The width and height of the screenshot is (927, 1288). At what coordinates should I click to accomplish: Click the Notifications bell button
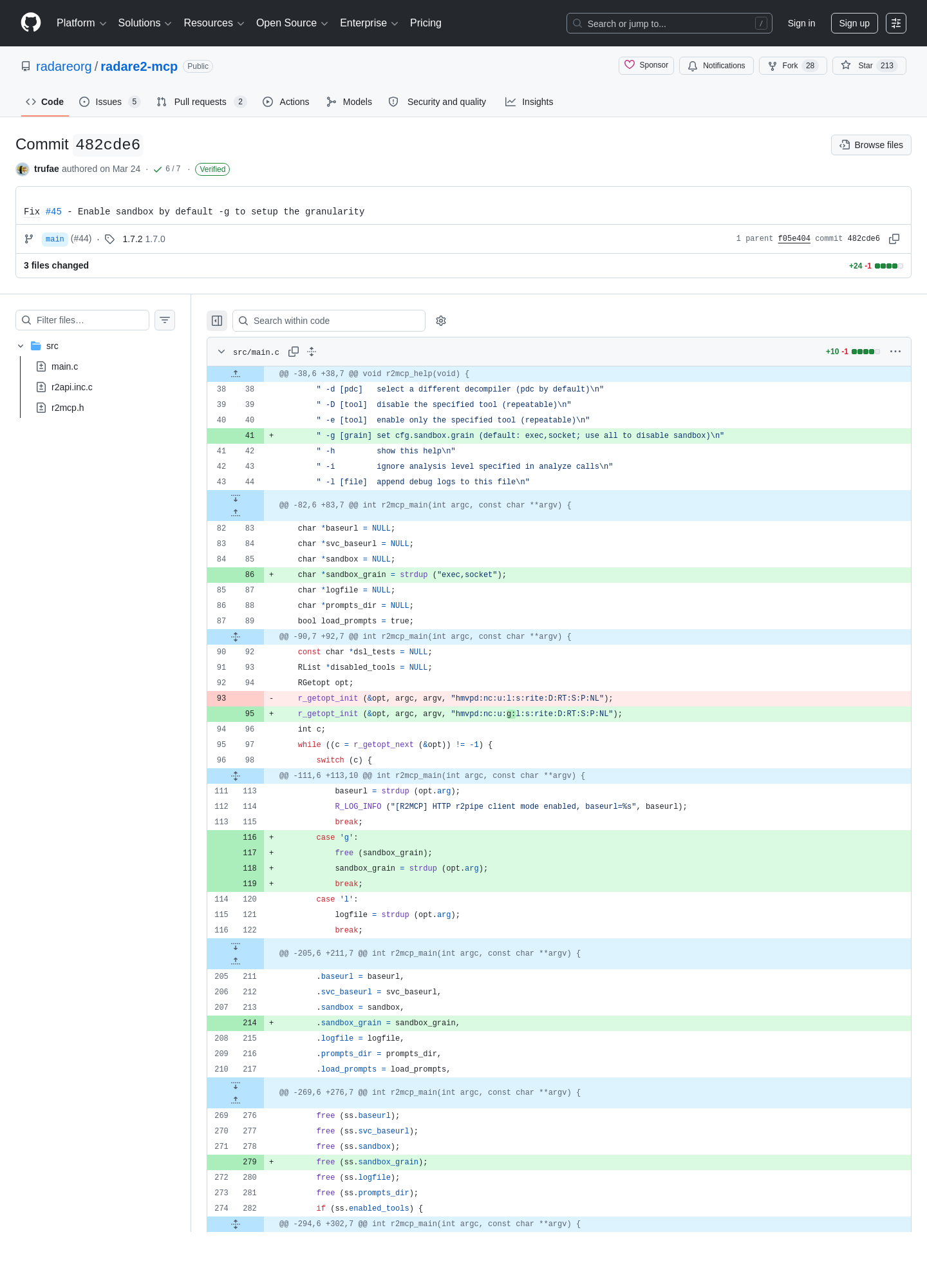pos(716,66)
